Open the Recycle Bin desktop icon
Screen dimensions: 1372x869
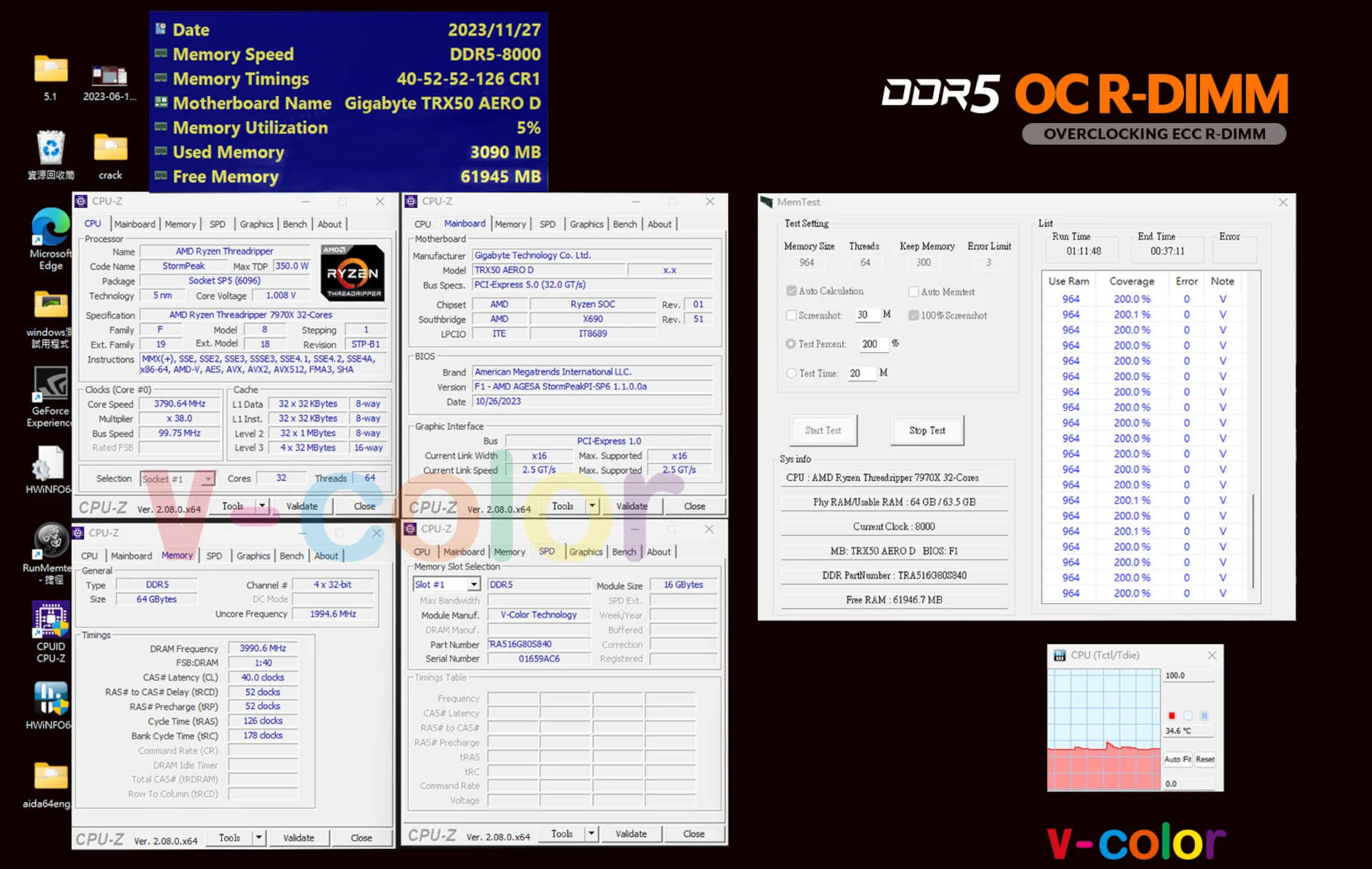click(x=51, y=149)
